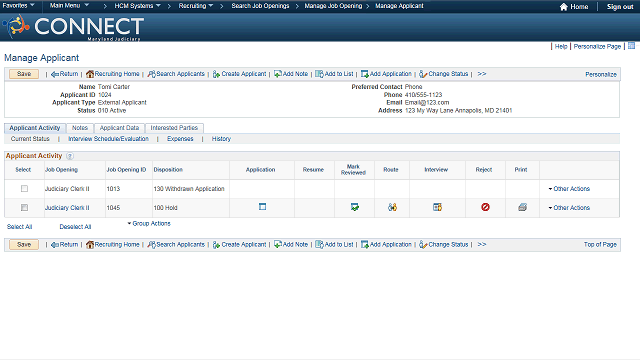Open the Group Actions dropdown
Image resolution: width=640 pixels, height=360 pixels.
coord(149,224)
